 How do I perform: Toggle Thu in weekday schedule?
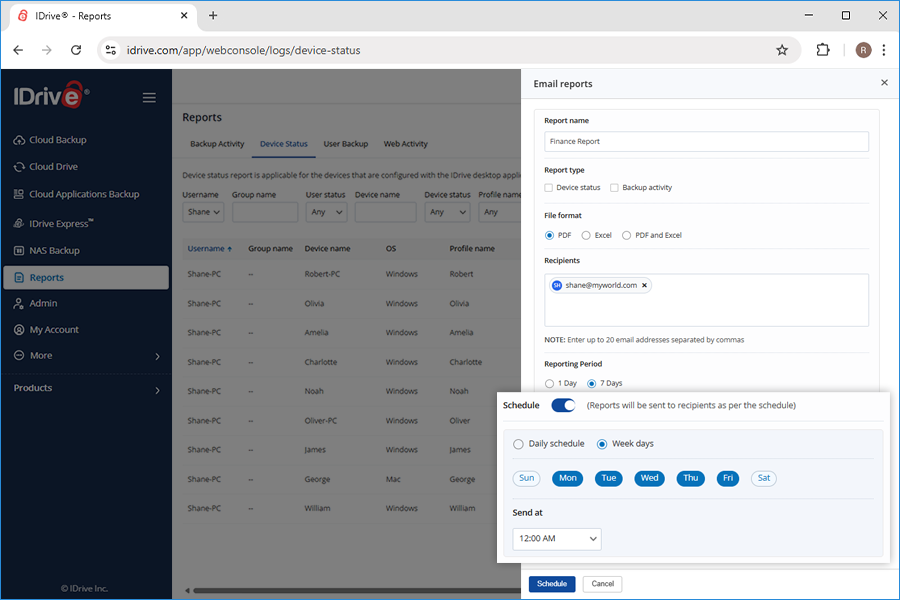690,478
